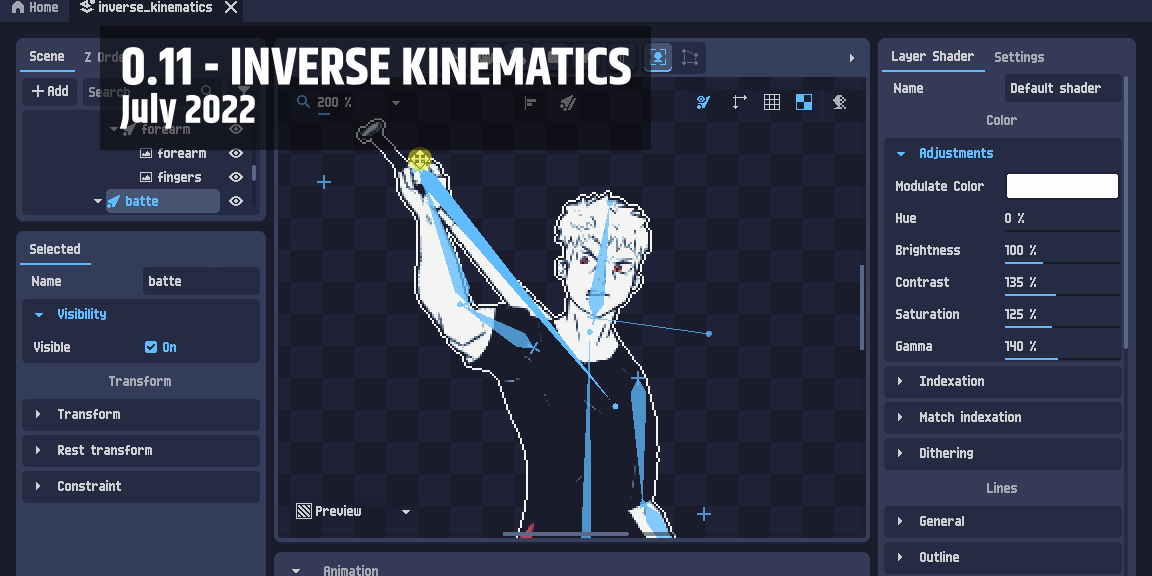Toggle visibility of the forearm layer
This screenshot has height=576, width=1152.
[x=236, y=153]
